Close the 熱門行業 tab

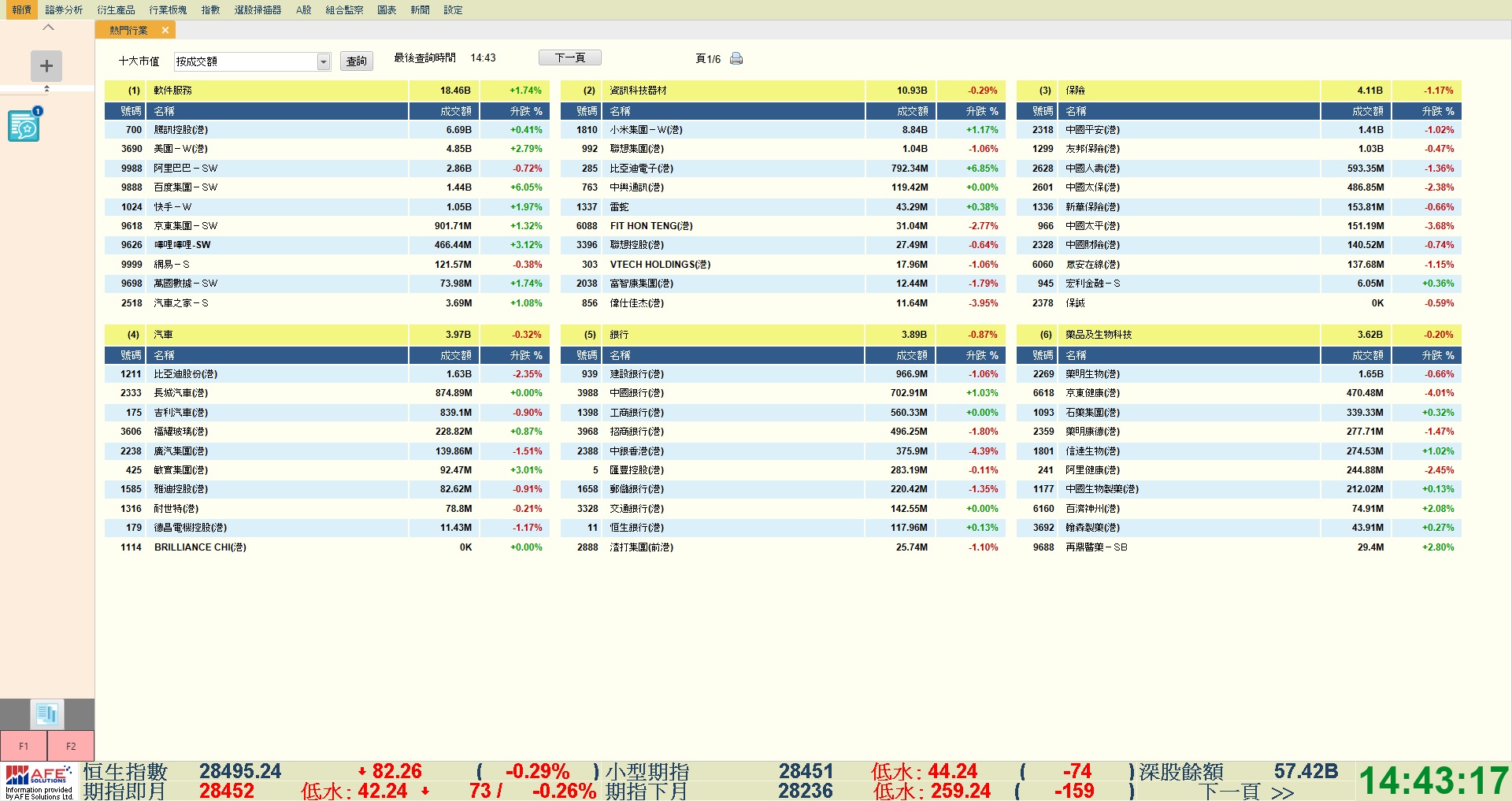tap(165, 30)
